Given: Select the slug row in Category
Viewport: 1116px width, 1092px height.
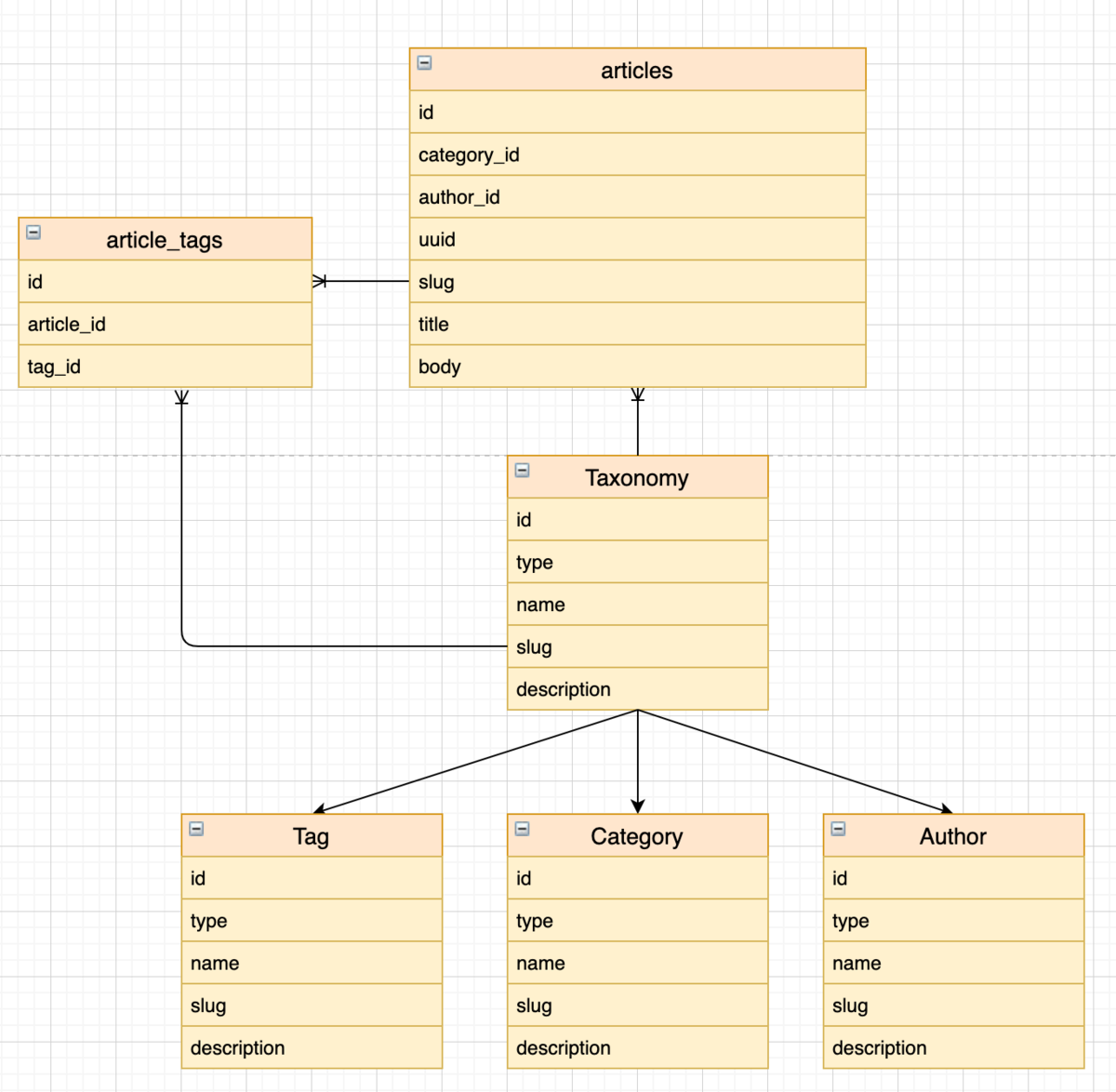Looking at the screenshot, I should pyautogui.click(x=638, y=1005).
